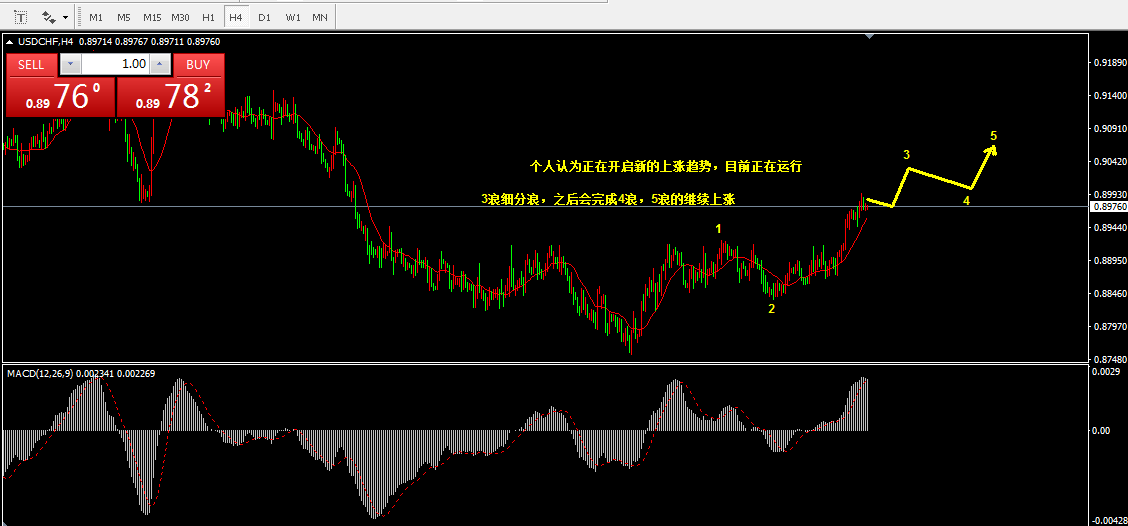Viewport: 1128px width, 526px height.
Task: Collapse the one-click trading panel triangle
Action: (9, 42)
